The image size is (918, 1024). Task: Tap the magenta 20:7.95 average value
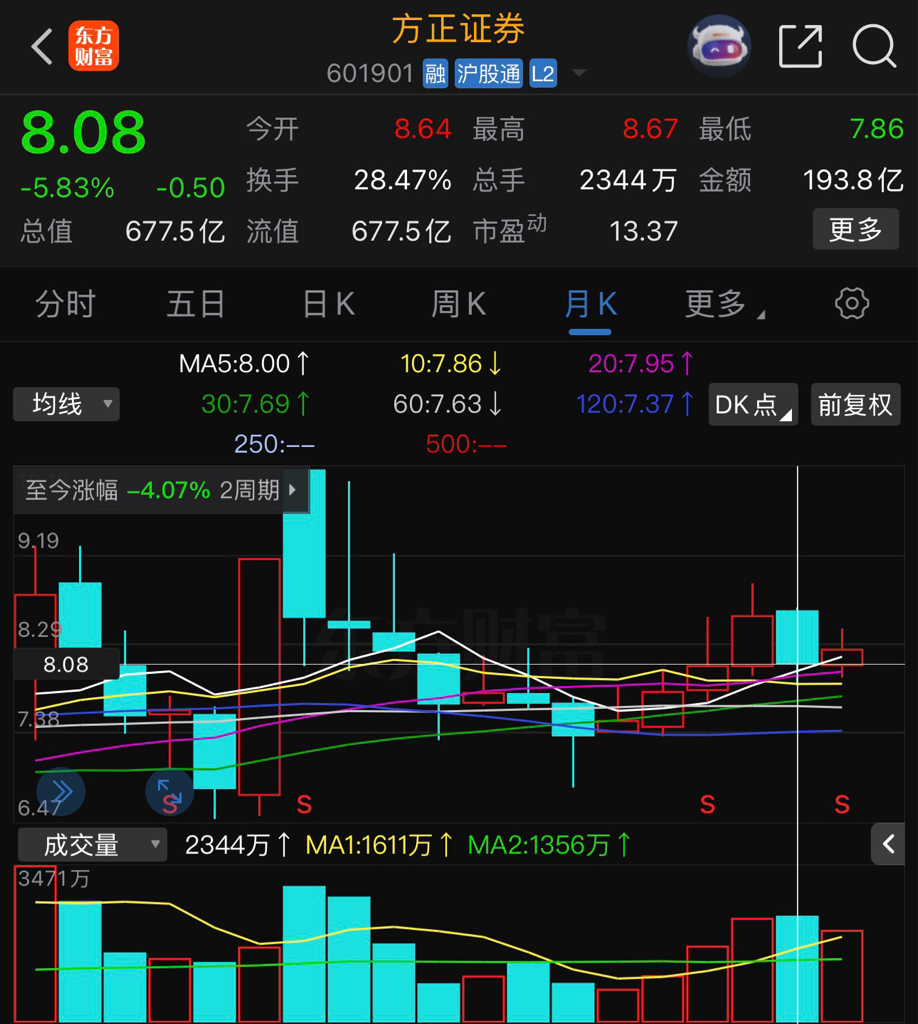(x=640, y=364)
